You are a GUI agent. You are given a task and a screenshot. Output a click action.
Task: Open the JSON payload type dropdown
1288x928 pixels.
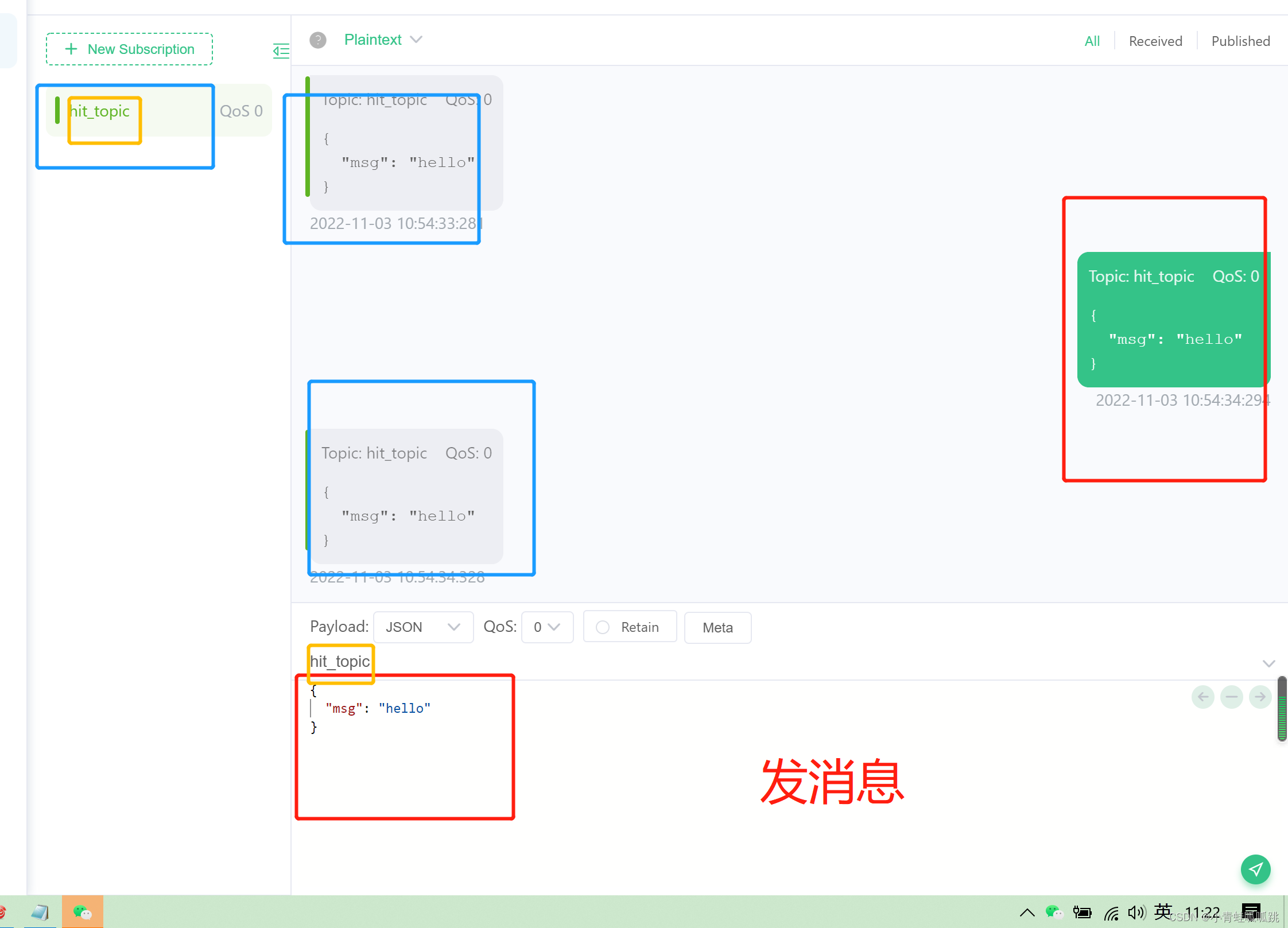click(422, 627)
